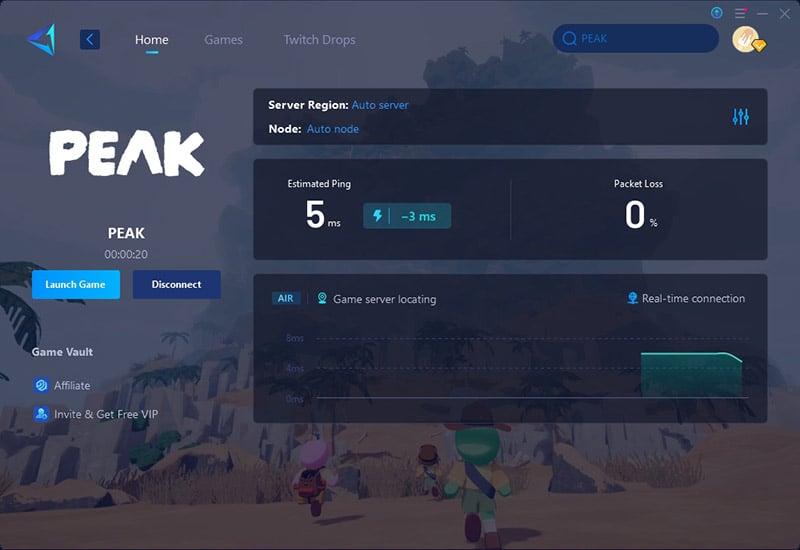The height and width of the screenshot is (550, 800).
Task: Click the Server Region label
Action: [308, 105]
